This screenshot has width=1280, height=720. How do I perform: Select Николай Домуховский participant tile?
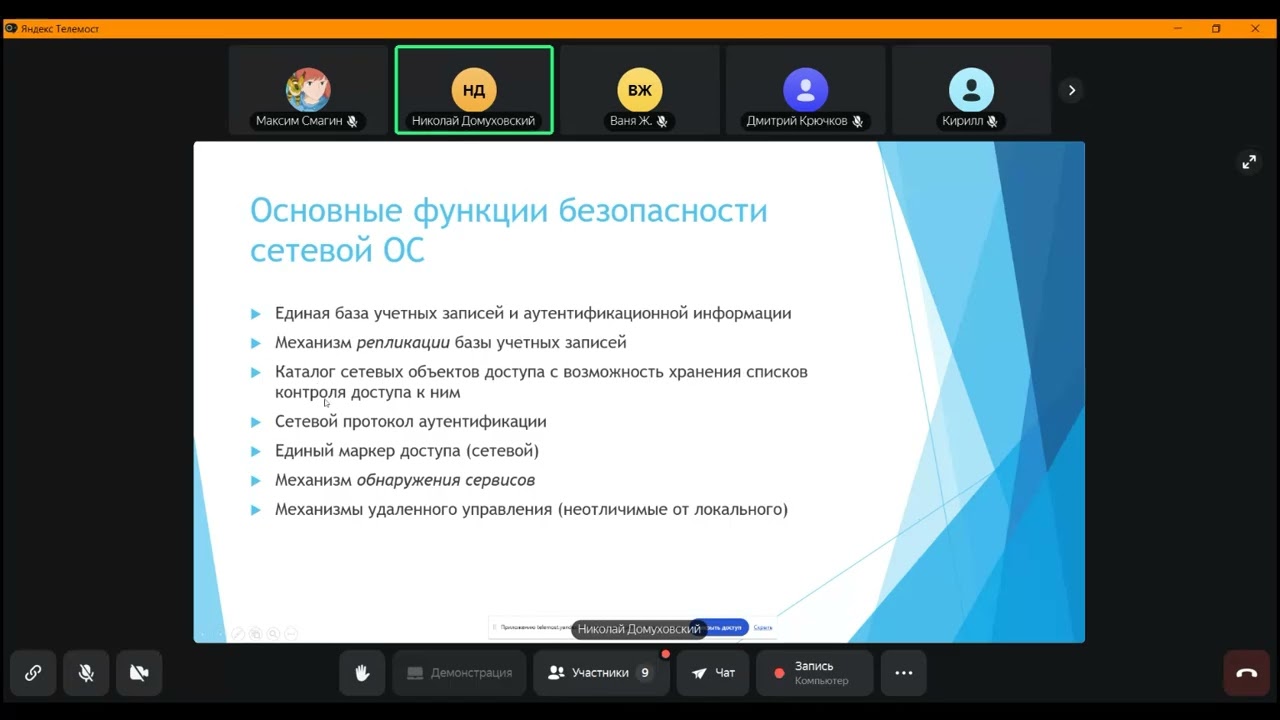click(474, 90)
